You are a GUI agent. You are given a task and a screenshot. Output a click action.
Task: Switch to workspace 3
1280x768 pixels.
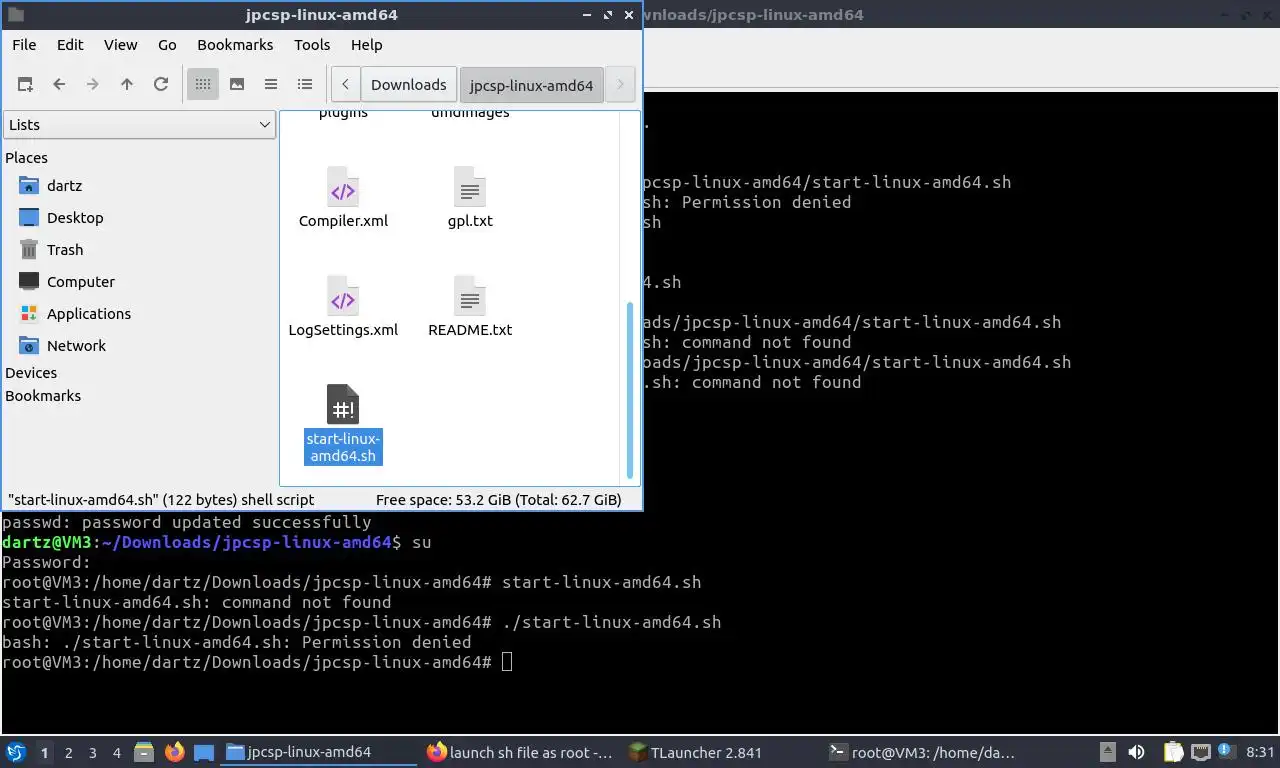(93, 752)
